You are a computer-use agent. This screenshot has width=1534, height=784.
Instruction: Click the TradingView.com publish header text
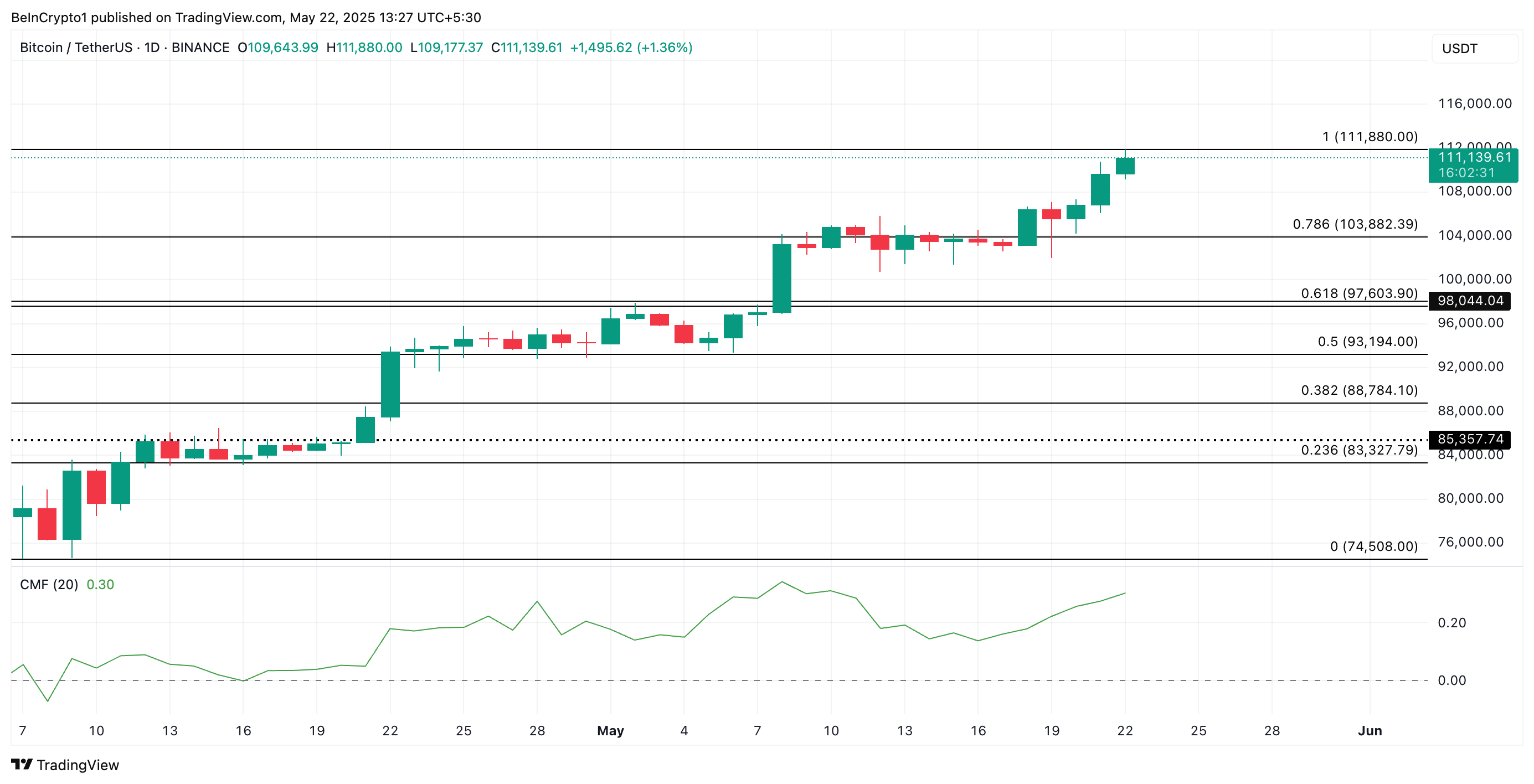245,17
